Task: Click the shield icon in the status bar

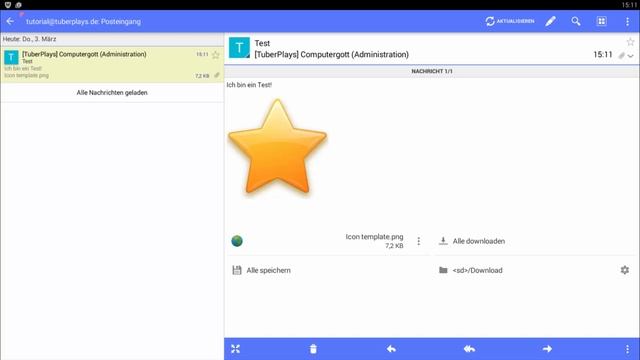Action: (8, 5)
